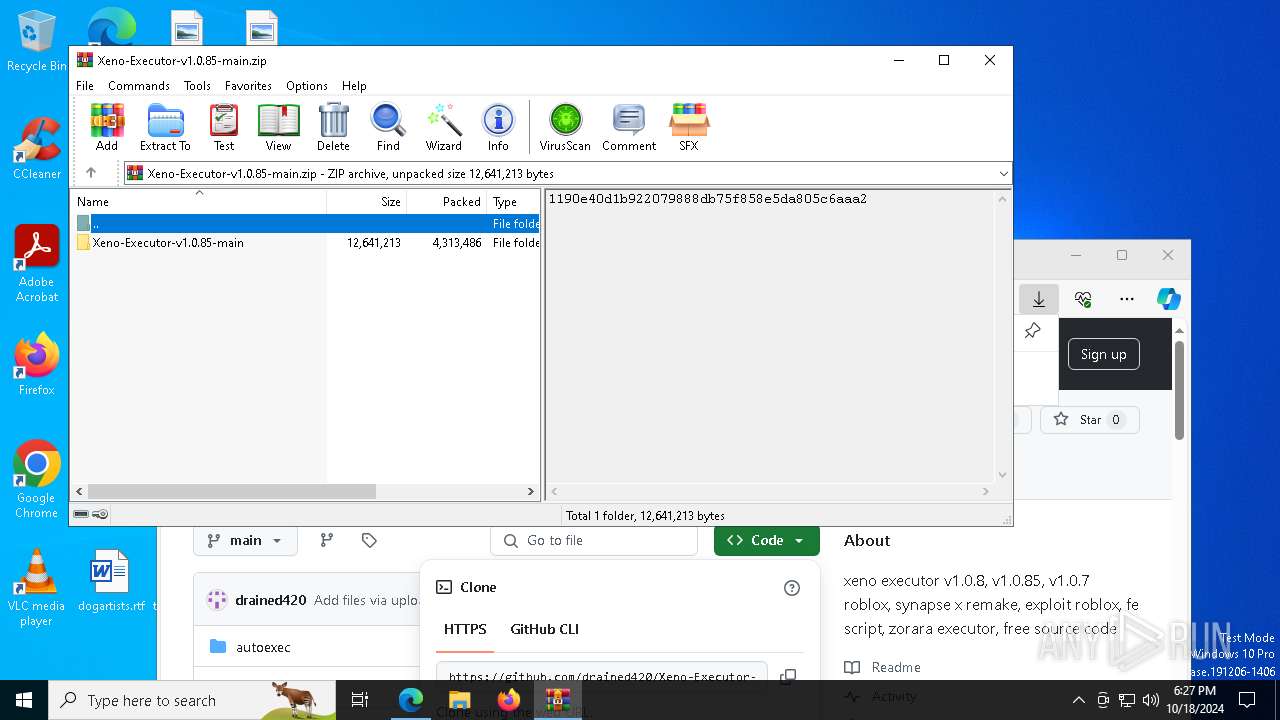Open File Explorer from taskbar
This screenshot has width=1280, height=720.
[459, 700]
